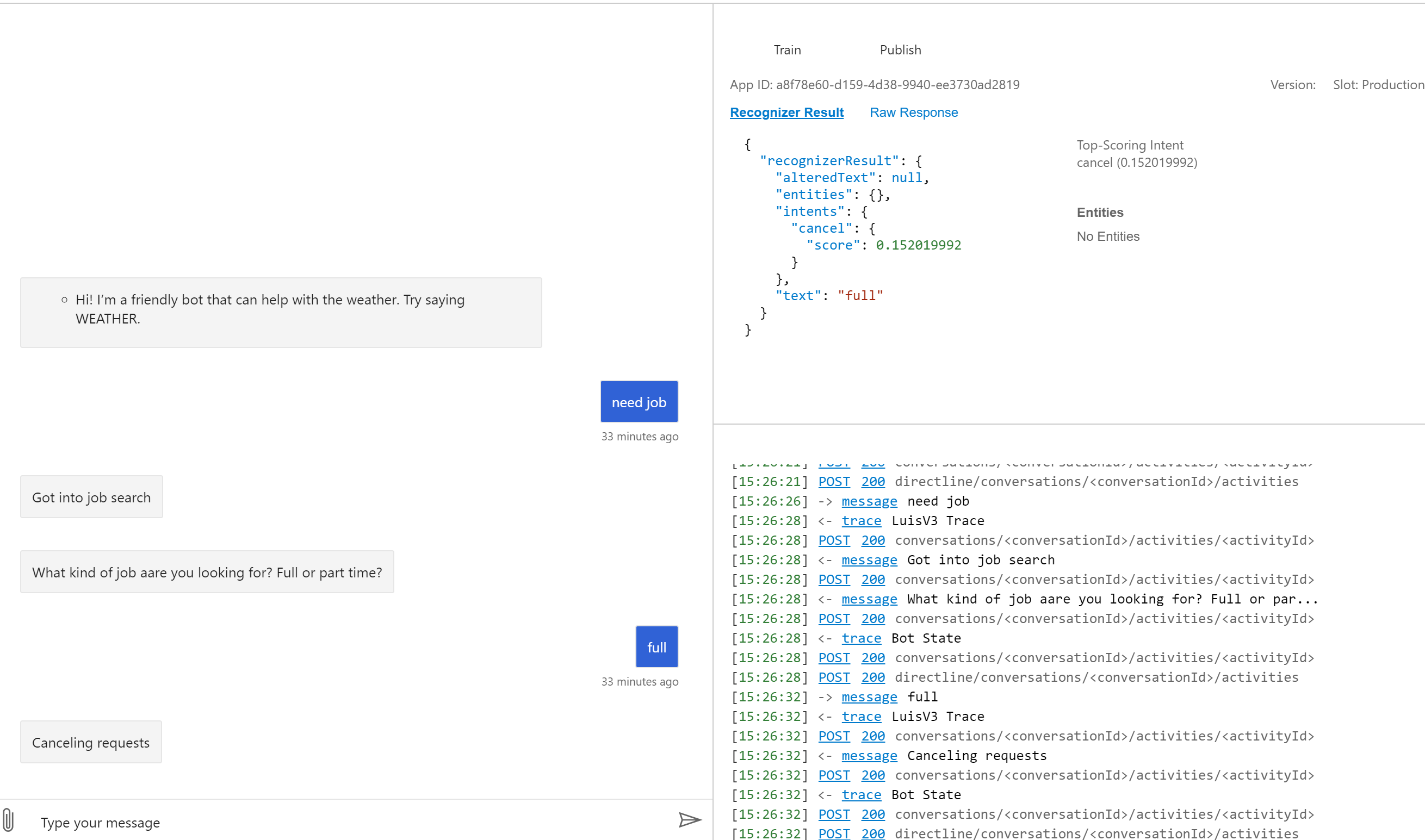Open message link for 'Got into job search' log
1425x840 pixels.
(869, 560)
